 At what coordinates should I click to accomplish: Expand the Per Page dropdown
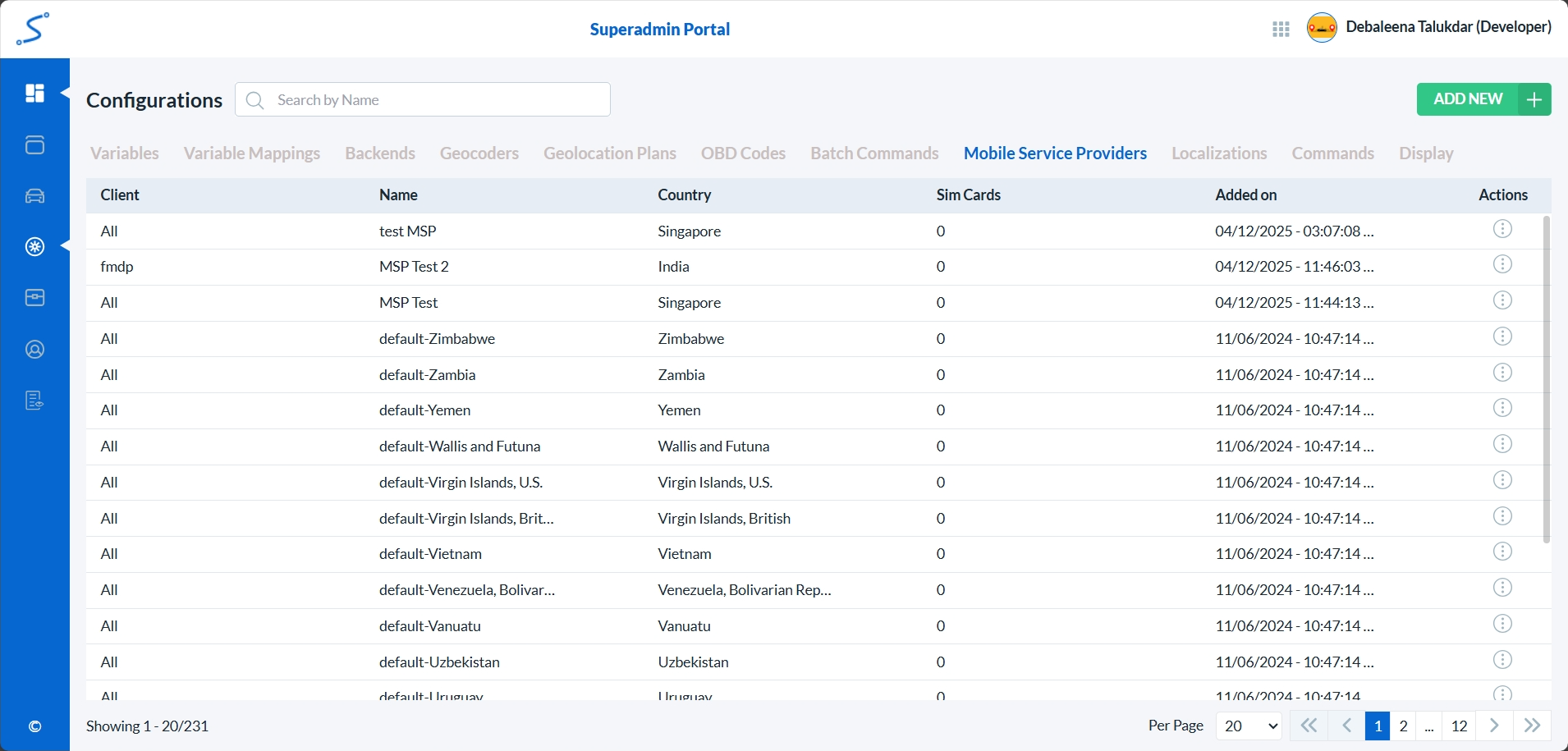pyautogui.click(x=1249, y=726)
